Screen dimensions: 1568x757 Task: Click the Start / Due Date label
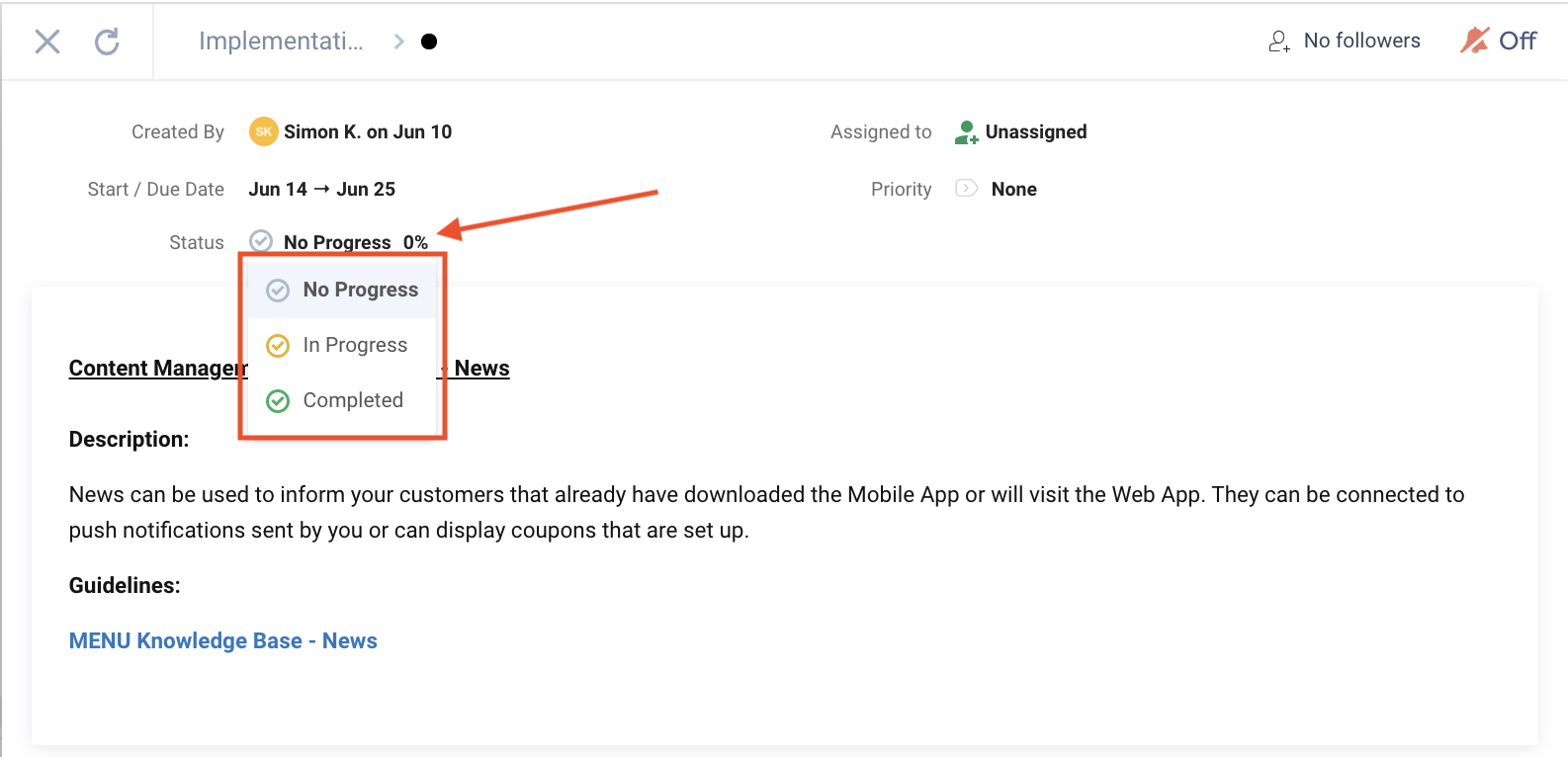pos(156,189)
